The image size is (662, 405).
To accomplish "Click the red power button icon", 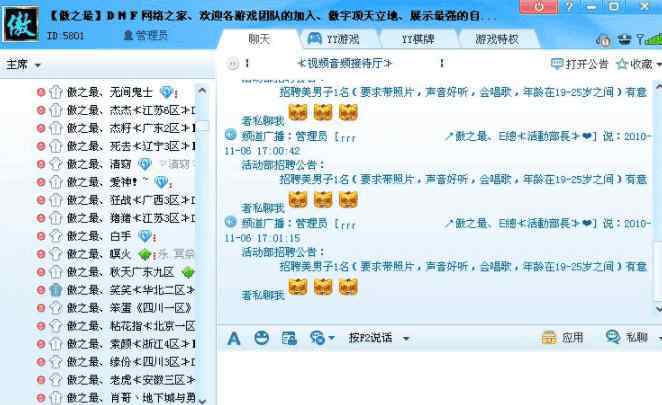I will point(538,7).
